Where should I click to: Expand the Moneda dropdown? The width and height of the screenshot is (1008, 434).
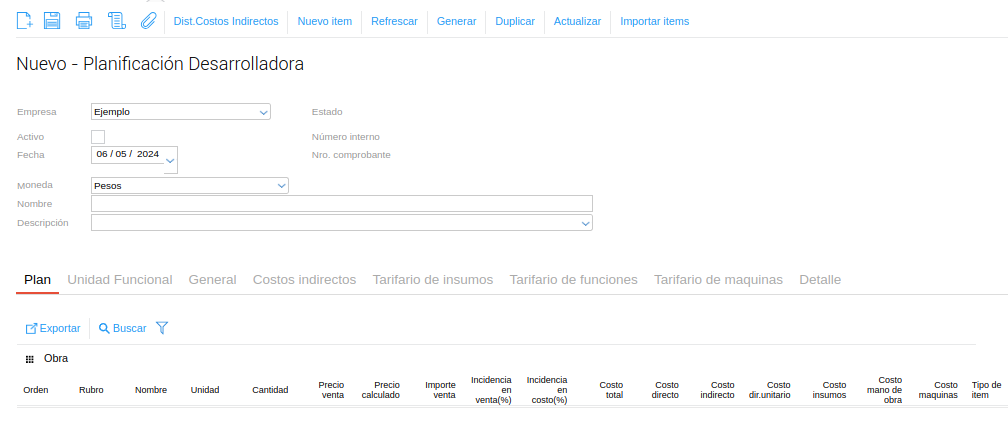click(x=282, y=186)
